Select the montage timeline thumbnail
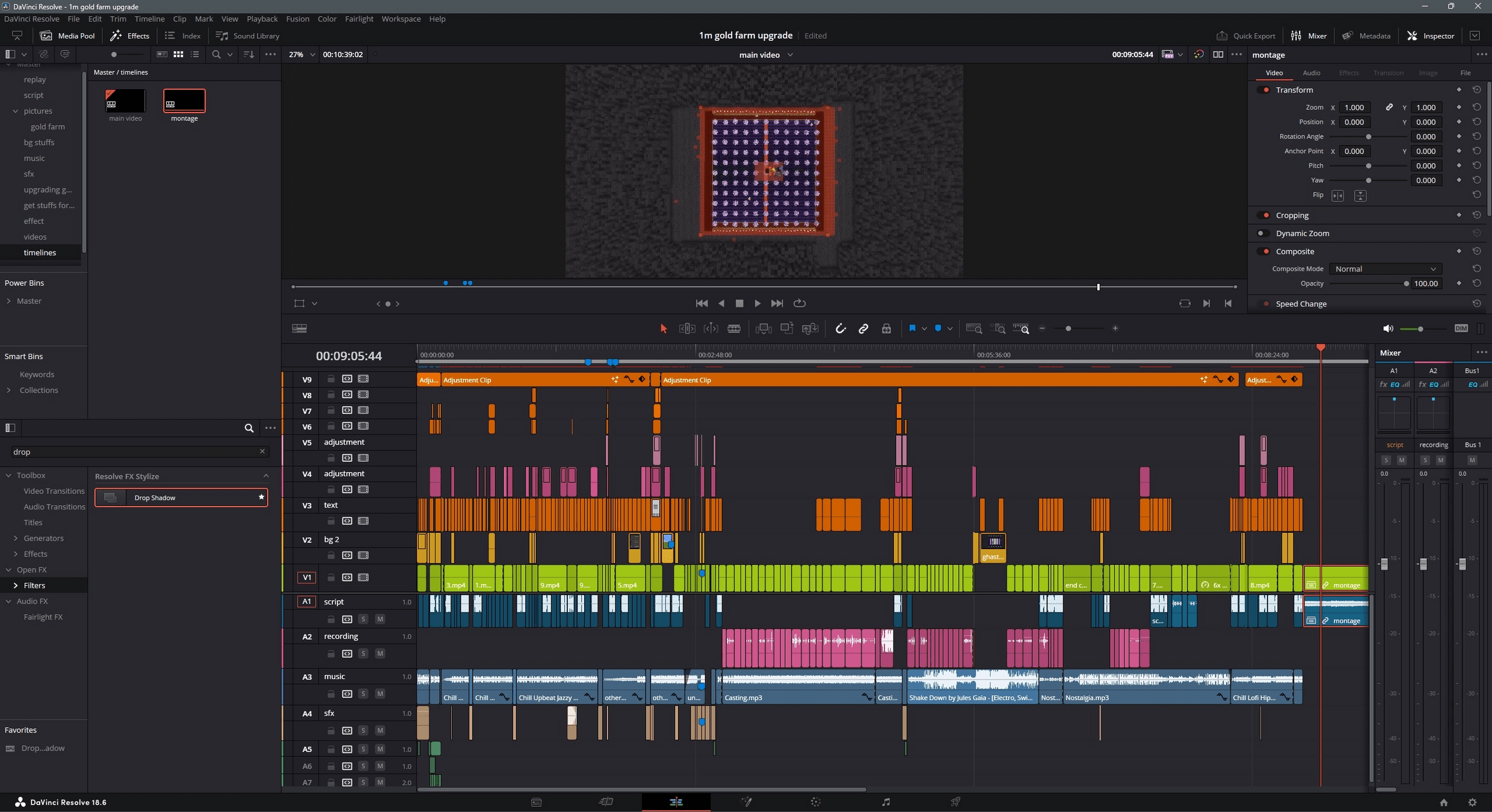The height and width of the screenshot is (812, 1492). pos(184,101)
